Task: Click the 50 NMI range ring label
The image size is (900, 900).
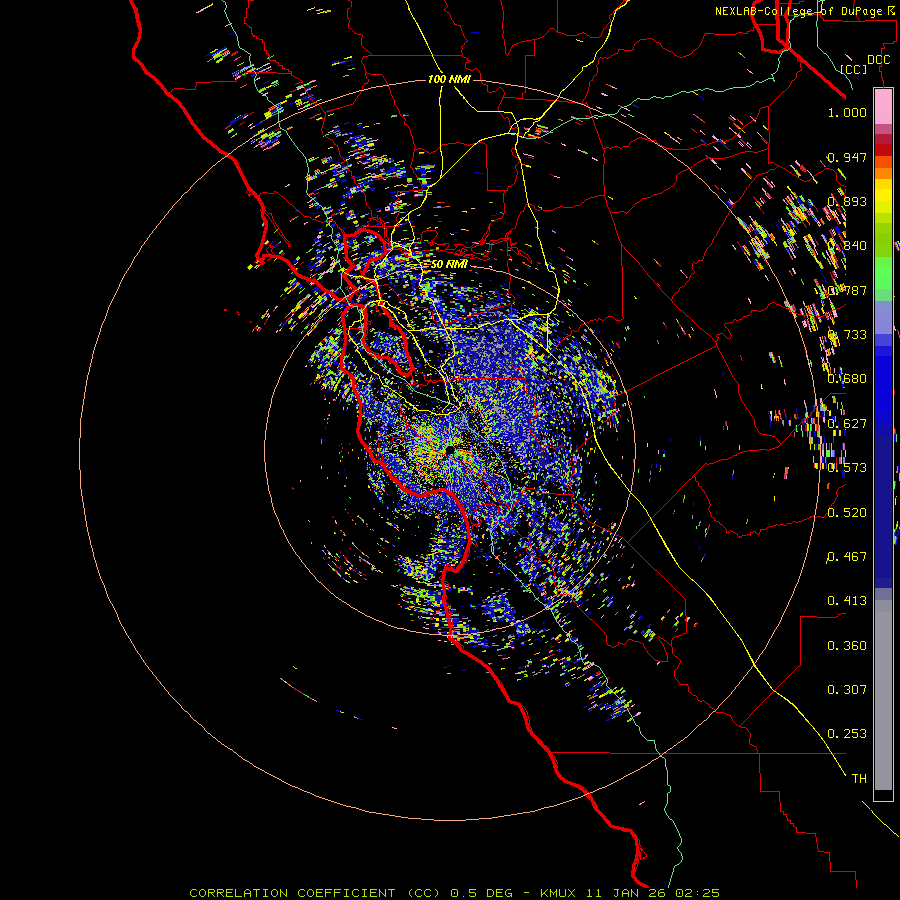Action: click(449, 264)
